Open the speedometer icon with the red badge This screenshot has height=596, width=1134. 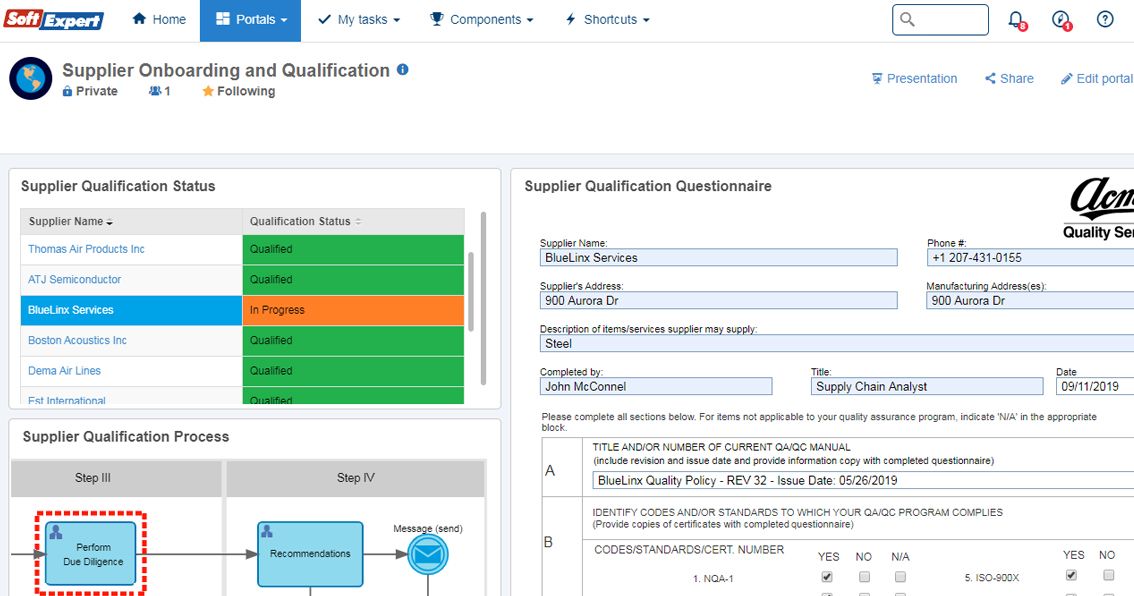click(x=1060, y=20)
